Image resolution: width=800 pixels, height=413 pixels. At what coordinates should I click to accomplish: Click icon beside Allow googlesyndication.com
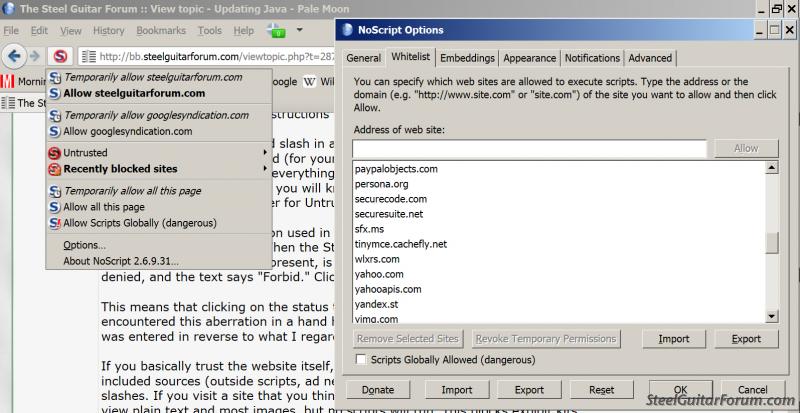point(55,131)
